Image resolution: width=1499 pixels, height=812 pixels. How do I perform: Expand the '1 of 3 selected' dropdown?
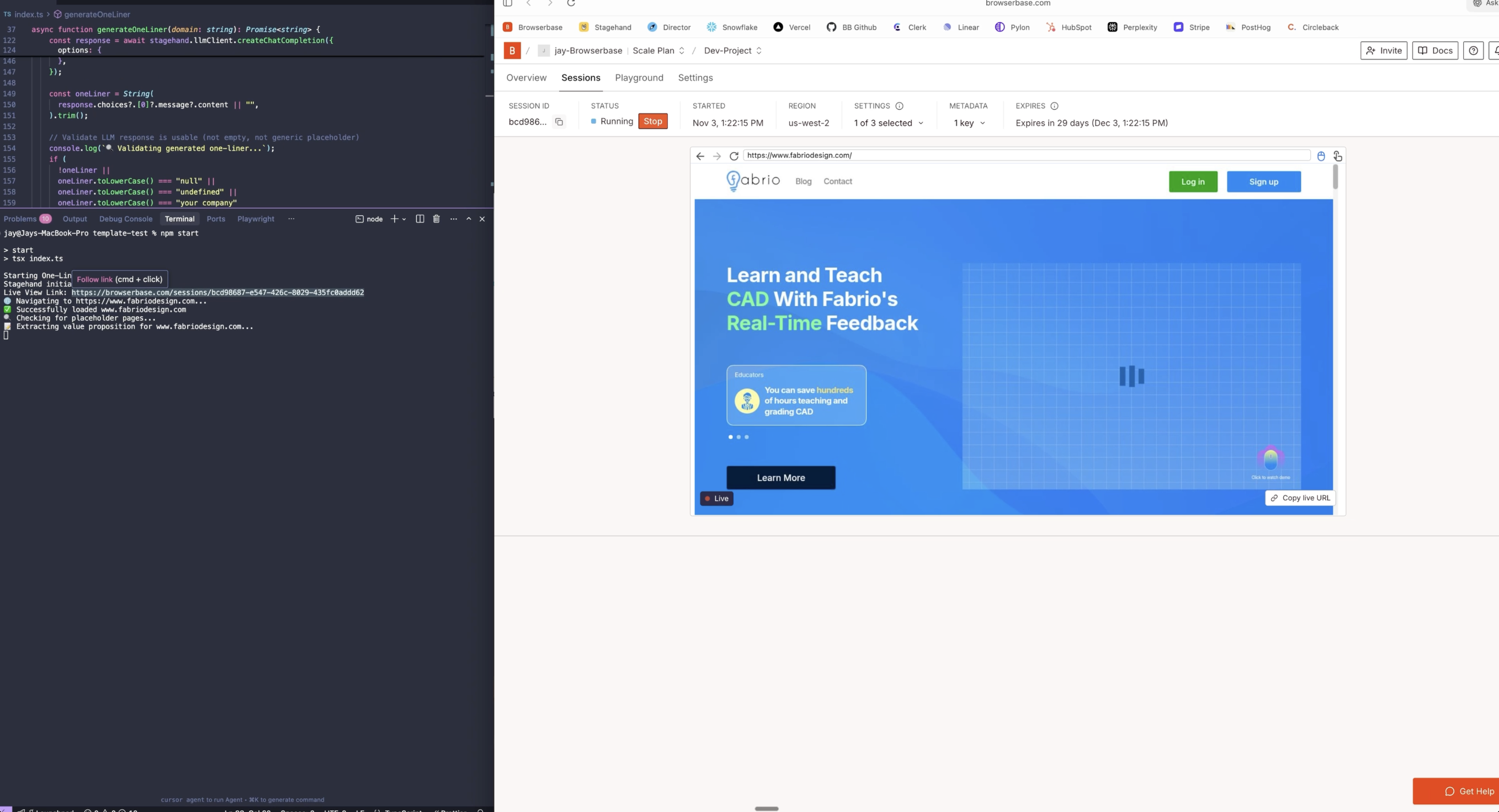889,122
